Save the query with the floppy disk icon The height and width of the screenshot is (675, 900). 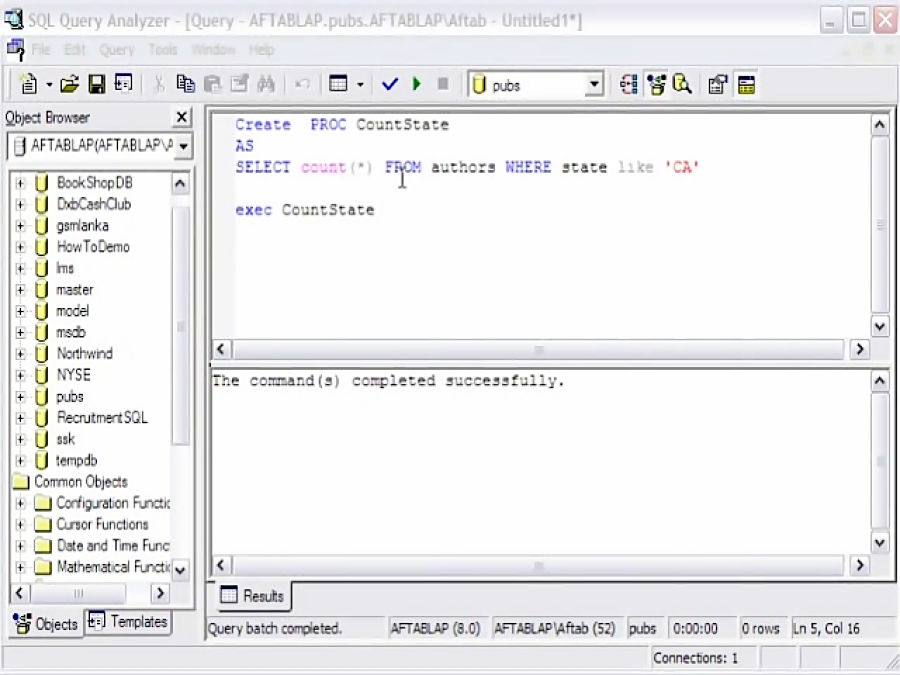point(97,85)
